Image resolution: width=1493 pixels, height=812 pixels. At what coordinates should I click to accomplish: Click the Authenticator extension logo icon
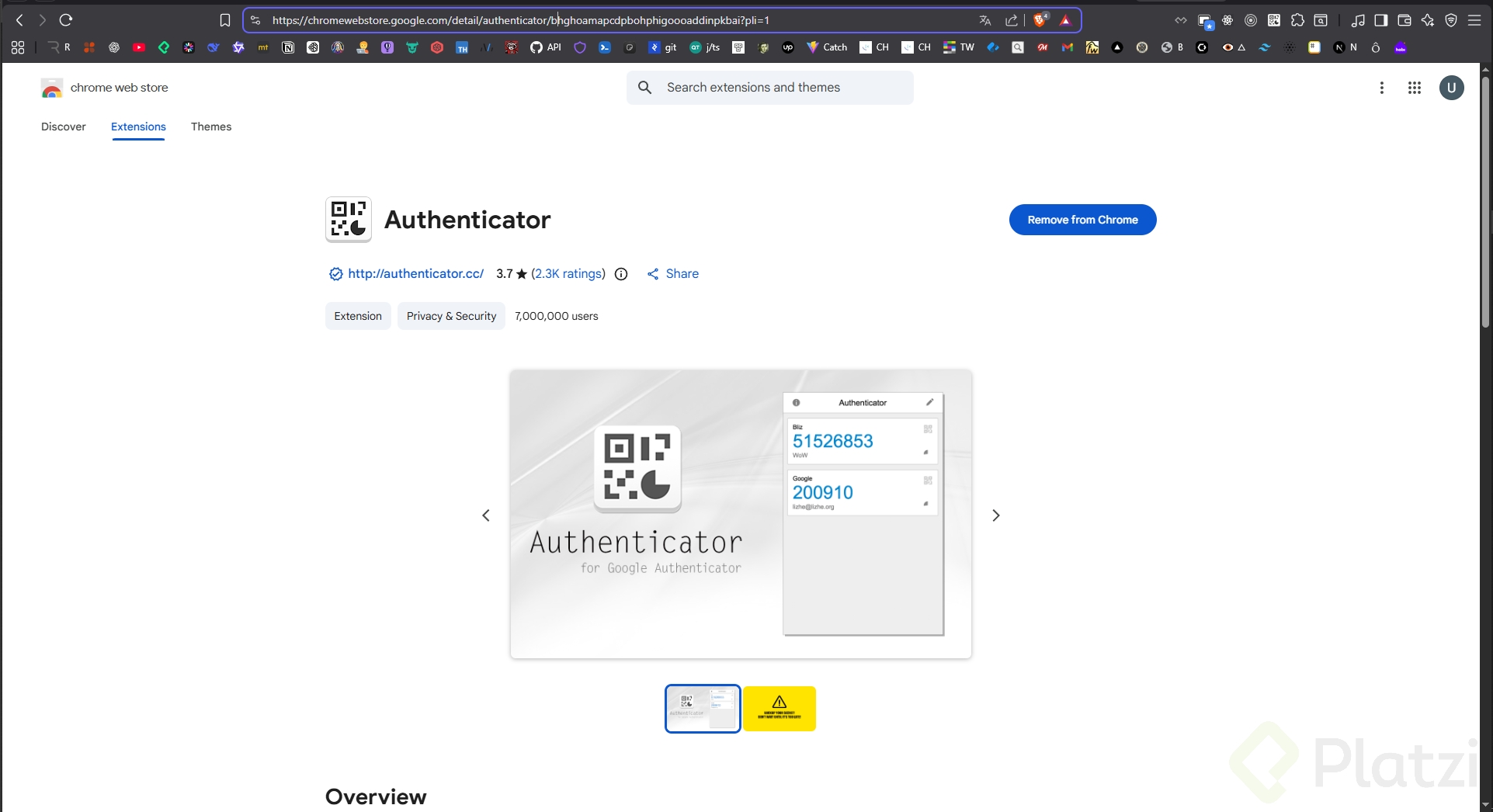tap(348, 220)
